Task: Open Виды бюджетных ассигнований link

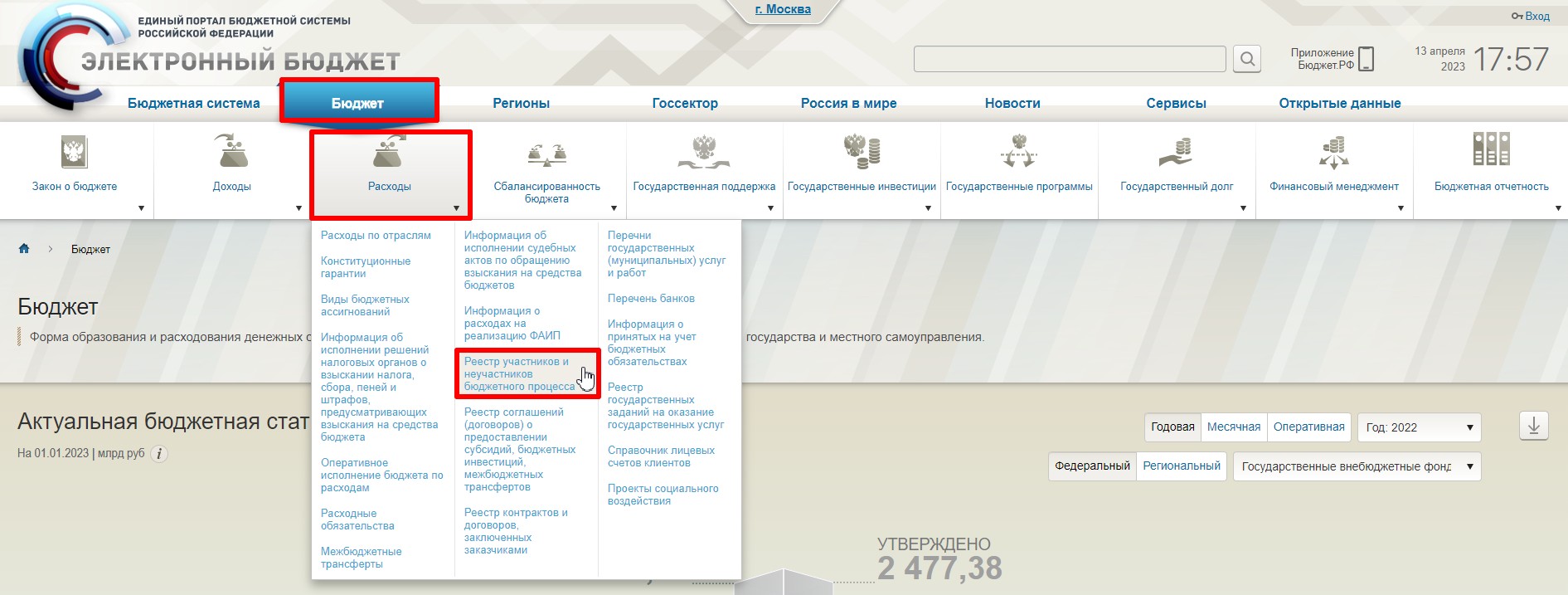Action: [x=365, y=305]
